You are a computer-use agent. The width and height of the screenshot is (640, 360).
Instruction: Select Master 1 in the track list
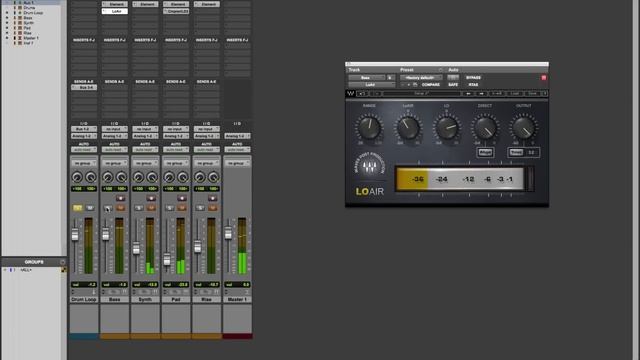(x=31, y=38)
